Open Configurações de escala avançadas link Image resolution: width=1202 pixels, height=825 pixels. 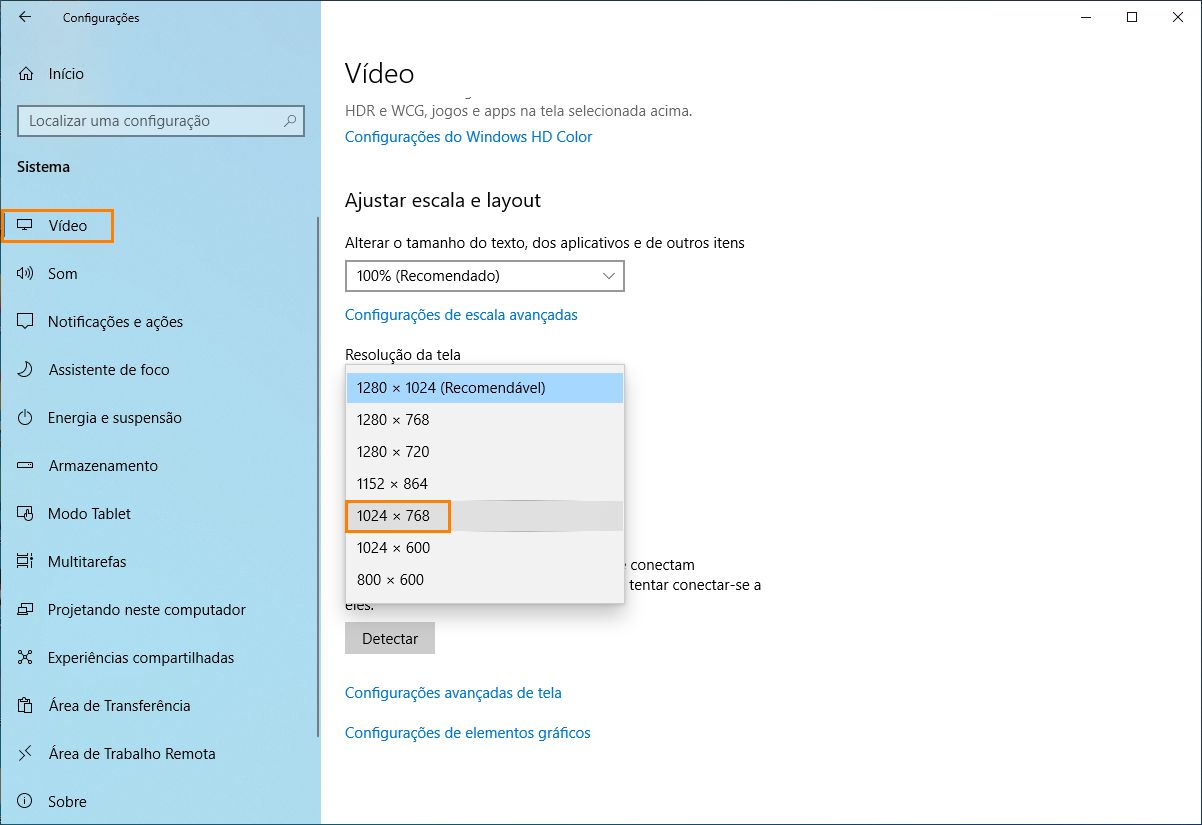[461, 315]
